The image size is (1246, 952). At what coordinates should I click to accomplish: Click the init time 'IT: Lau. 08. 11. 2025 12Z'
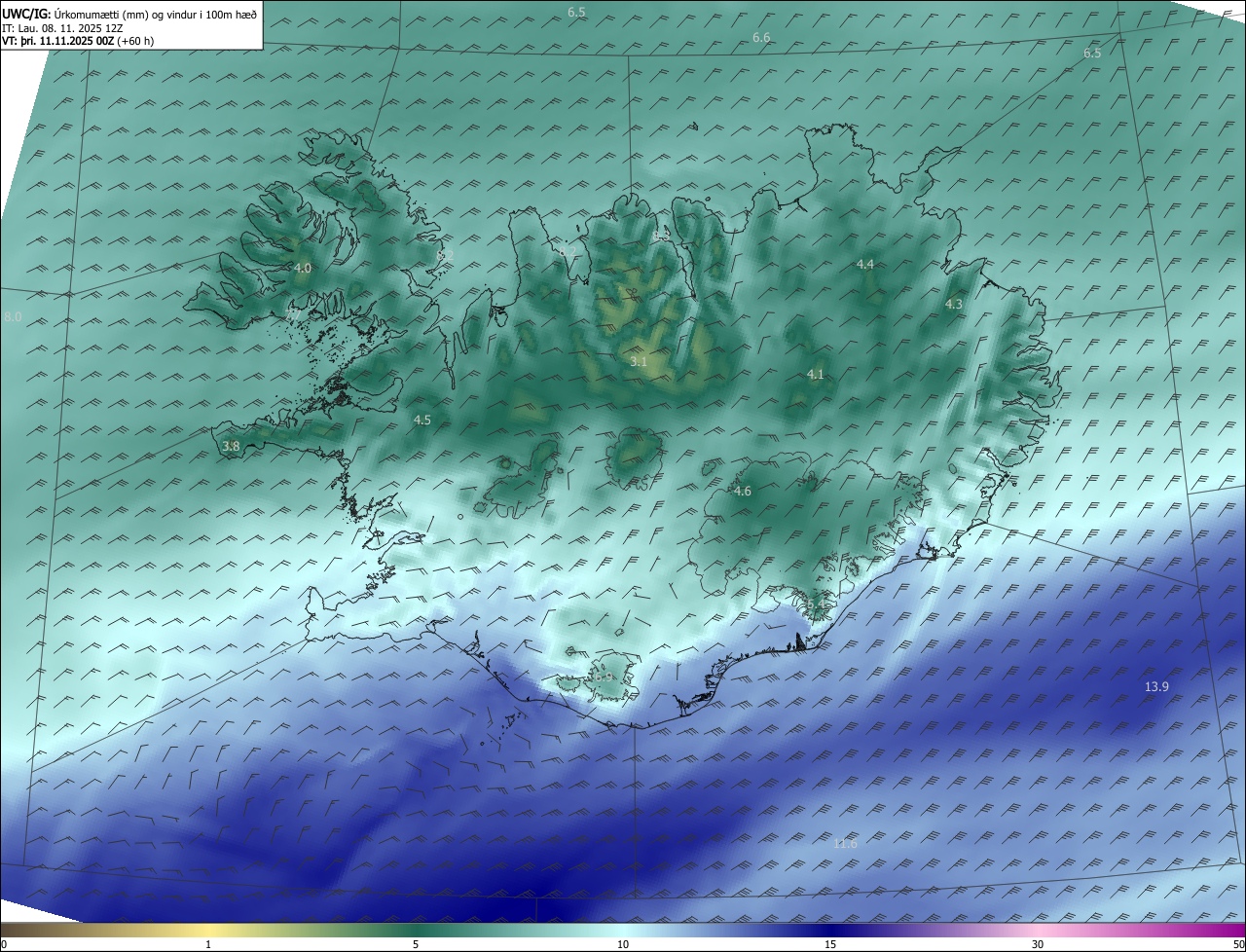click(62, 28)
